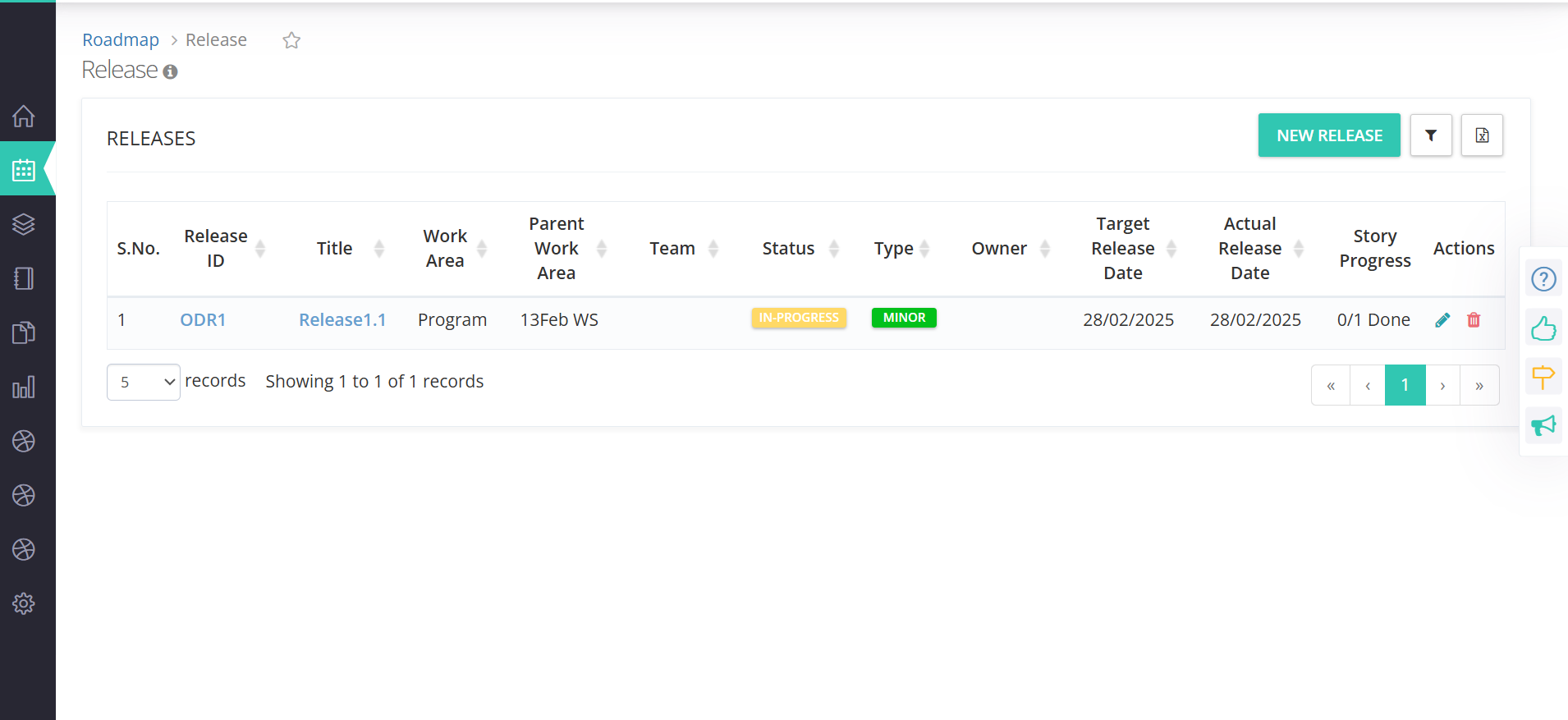Sort table by Status column
The image size is (1568, 720).
pyautogui.click(x=834, y=249)
